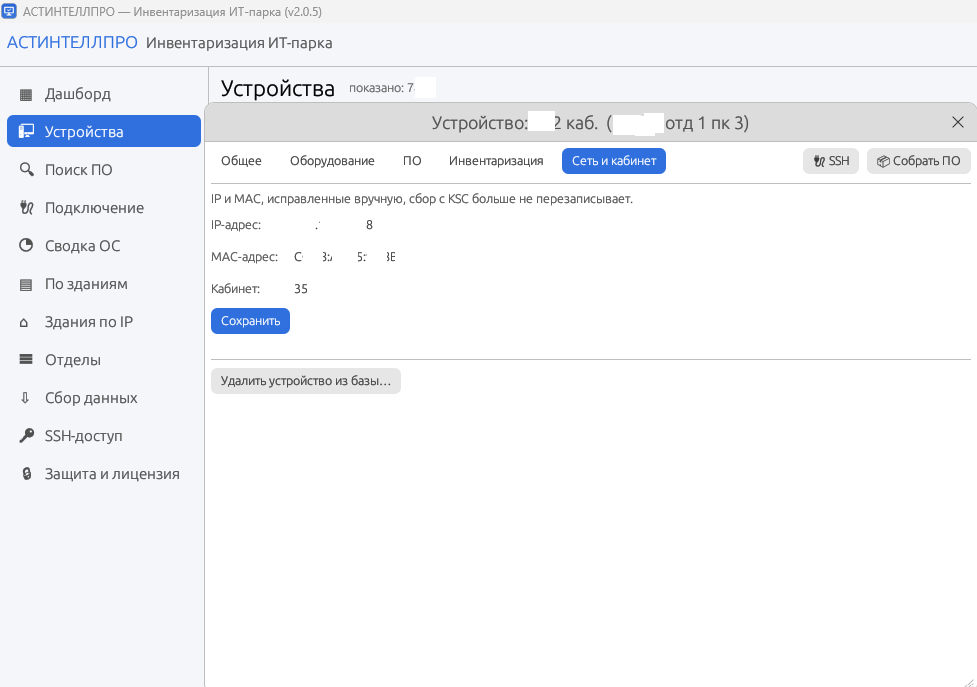Click the Собрать ПО button
977x687 pixels.
click(x=918, y=161)
